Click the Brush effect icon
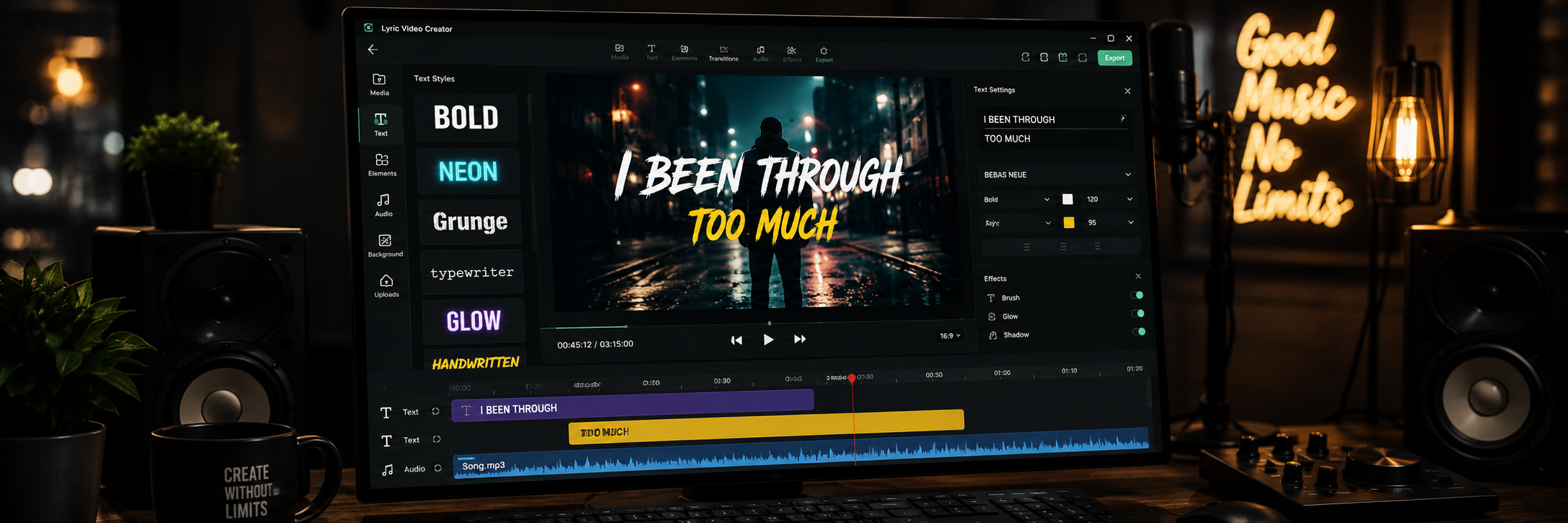 point(990,298)
